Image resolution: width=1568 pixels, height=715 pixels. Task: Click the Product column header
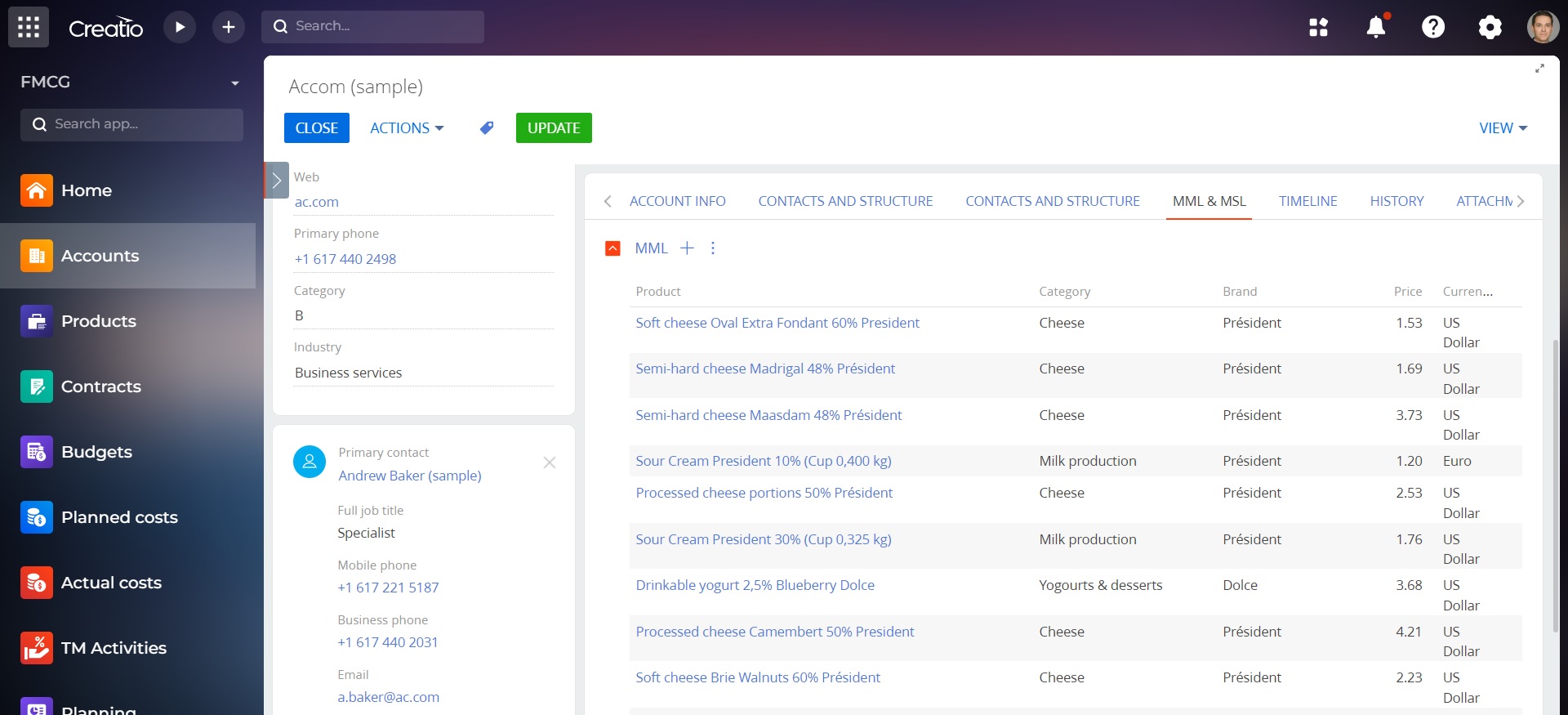tap(658, 292)
